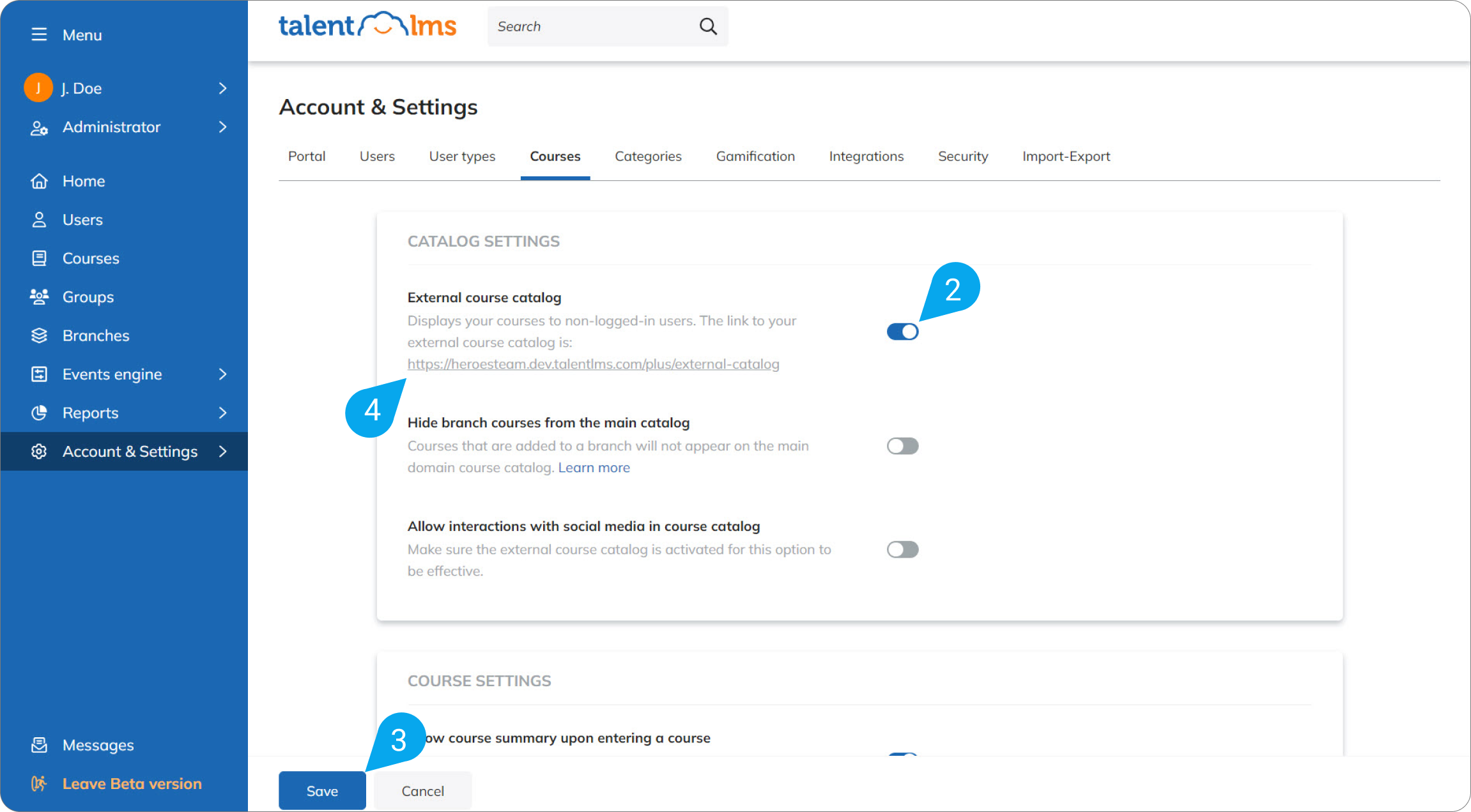The height and width of the screenshot is (812, 1471).
Task: Open the Learn more link
Action: (594, 467)
